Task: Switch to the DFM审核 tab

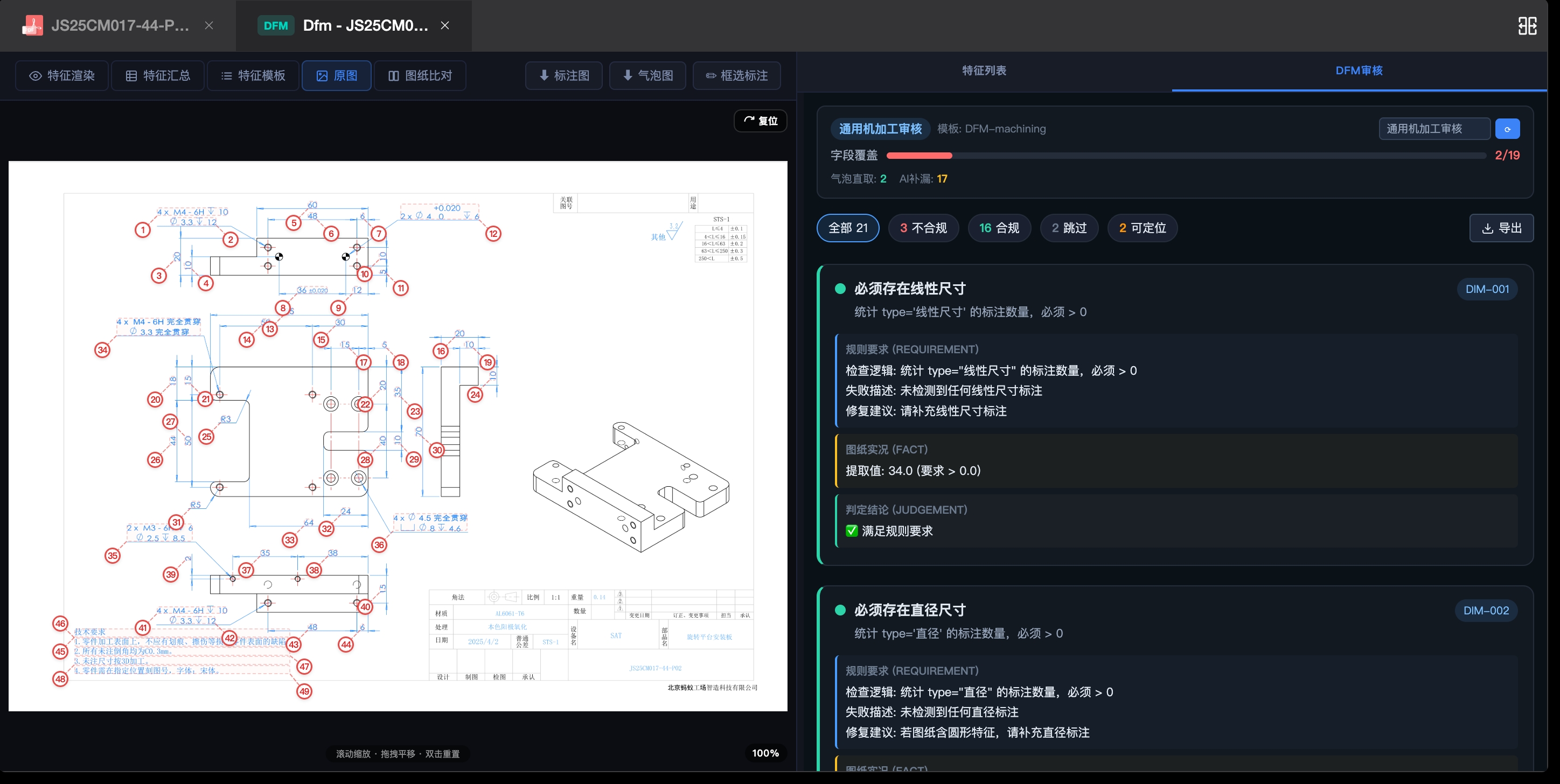Action: (x=1359, y=71)
